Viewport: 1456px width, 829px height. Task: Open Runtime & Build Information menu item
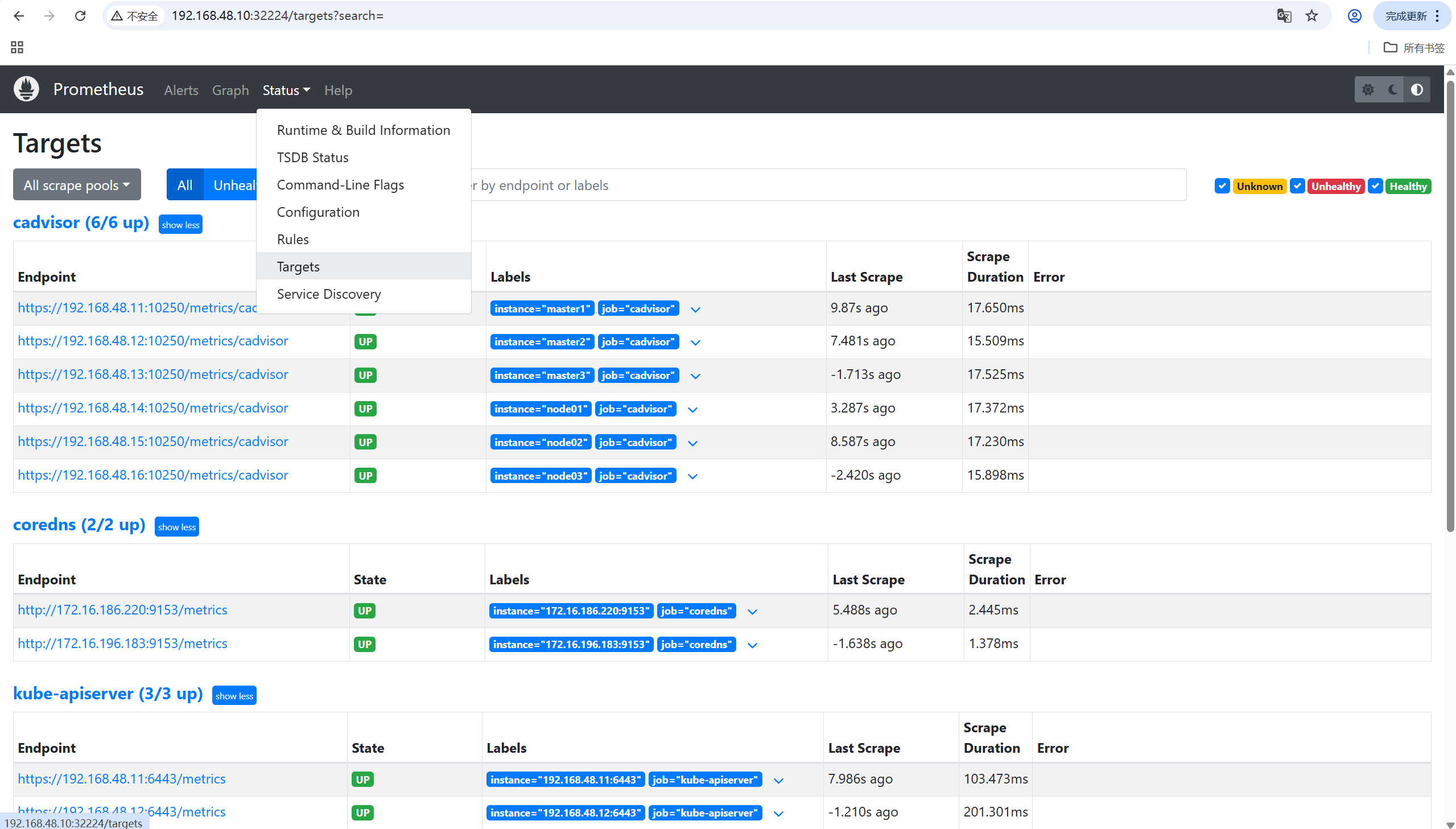[x=364, y=130]
